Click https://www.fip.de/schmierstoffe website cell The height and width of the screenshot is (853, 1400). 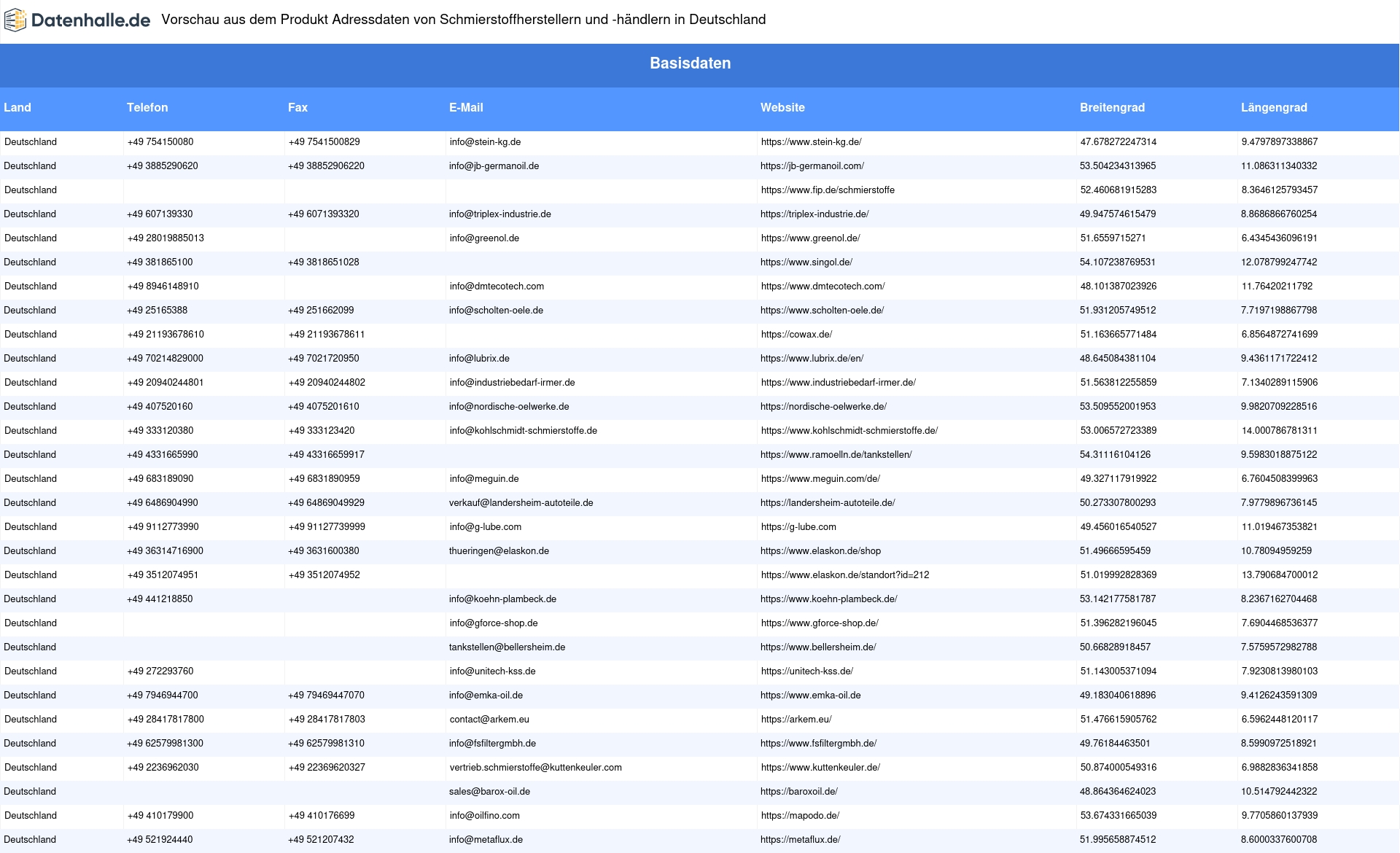(x=917, y=190)
